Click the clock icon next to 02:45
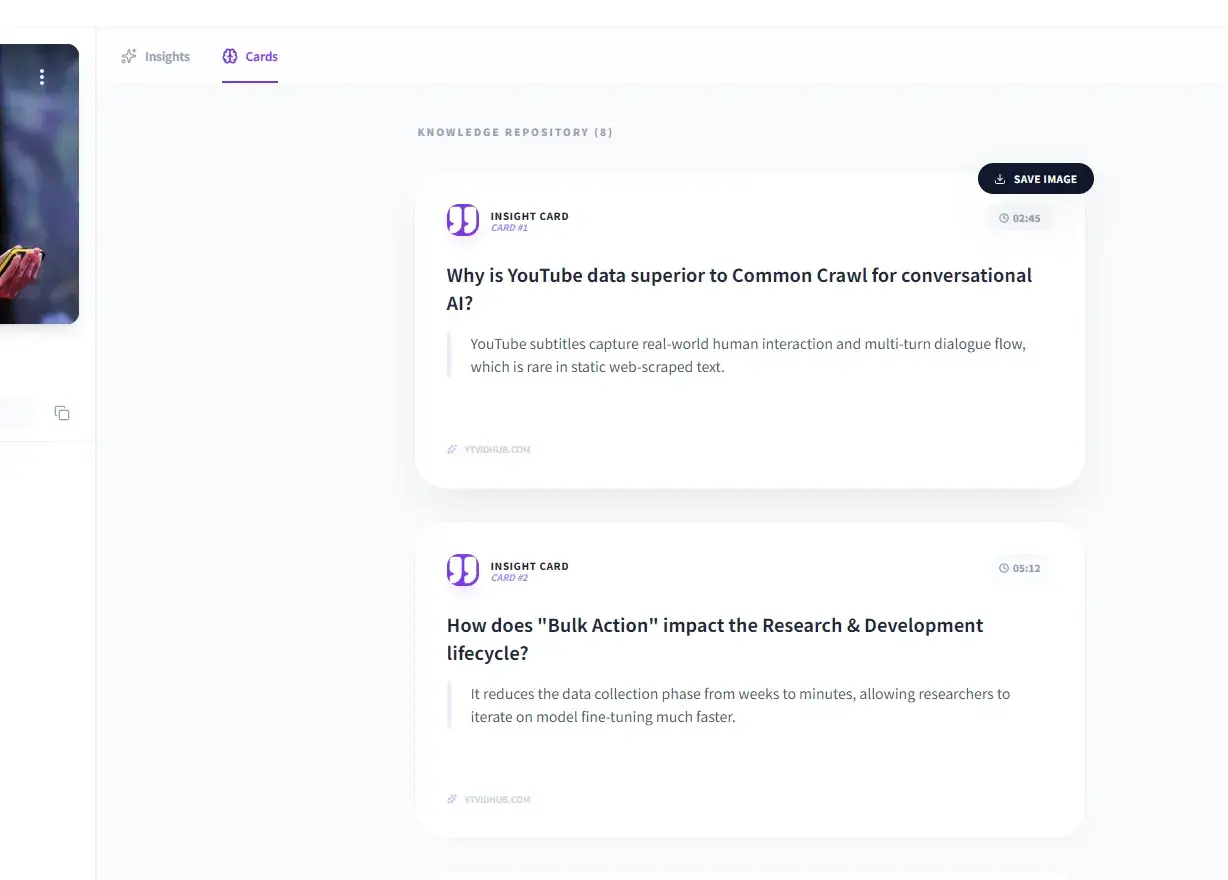 click(x=1004, y=218)
